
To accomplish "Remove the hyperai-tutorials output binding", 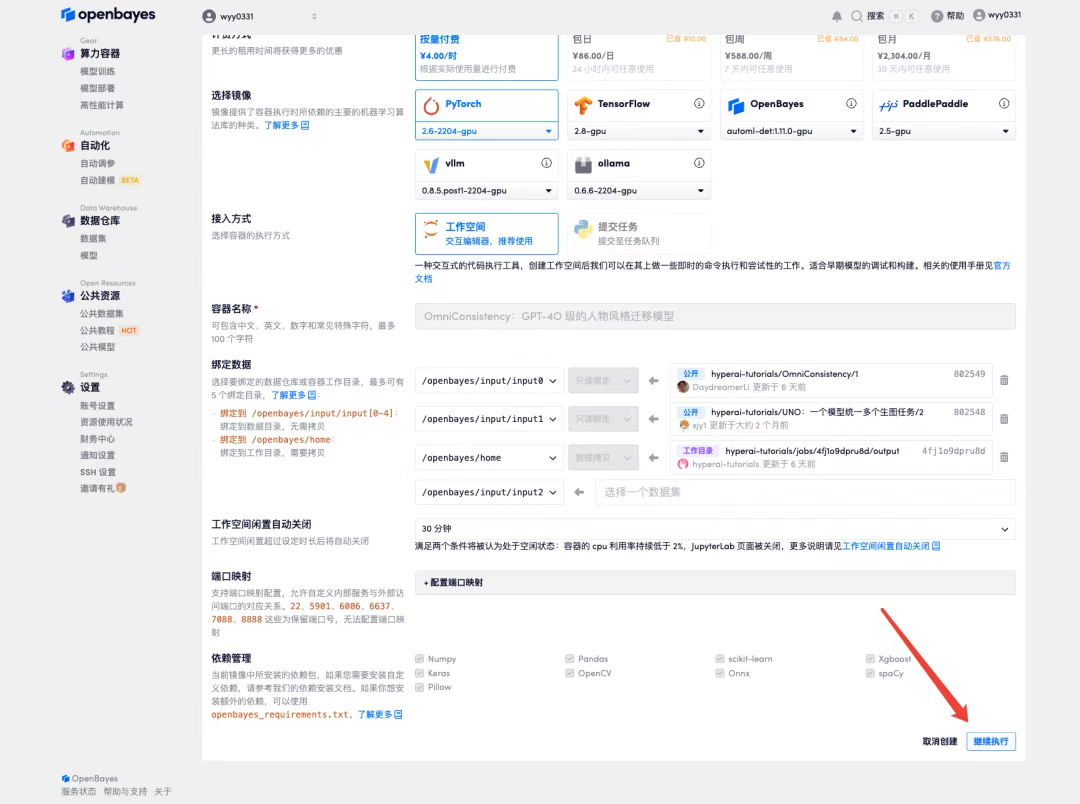I will pyautogui.click(x=1004, y=457).
